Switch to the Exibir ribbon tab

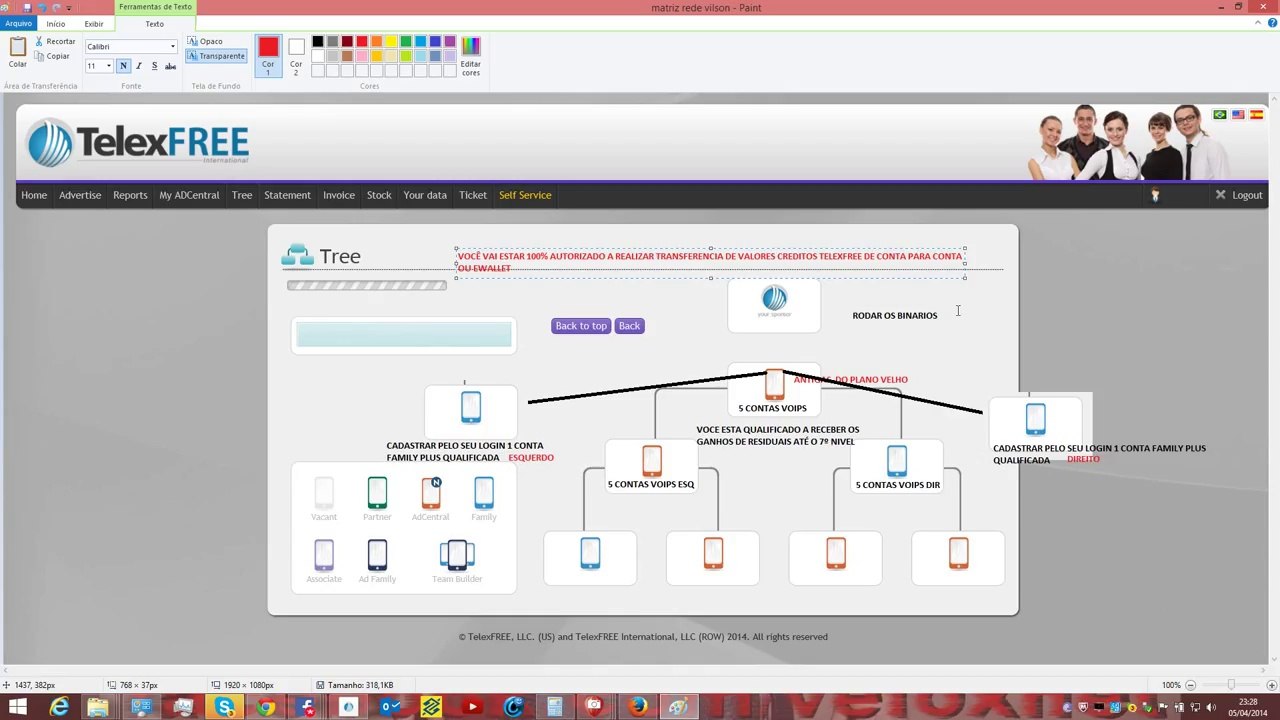pos(94,23)
